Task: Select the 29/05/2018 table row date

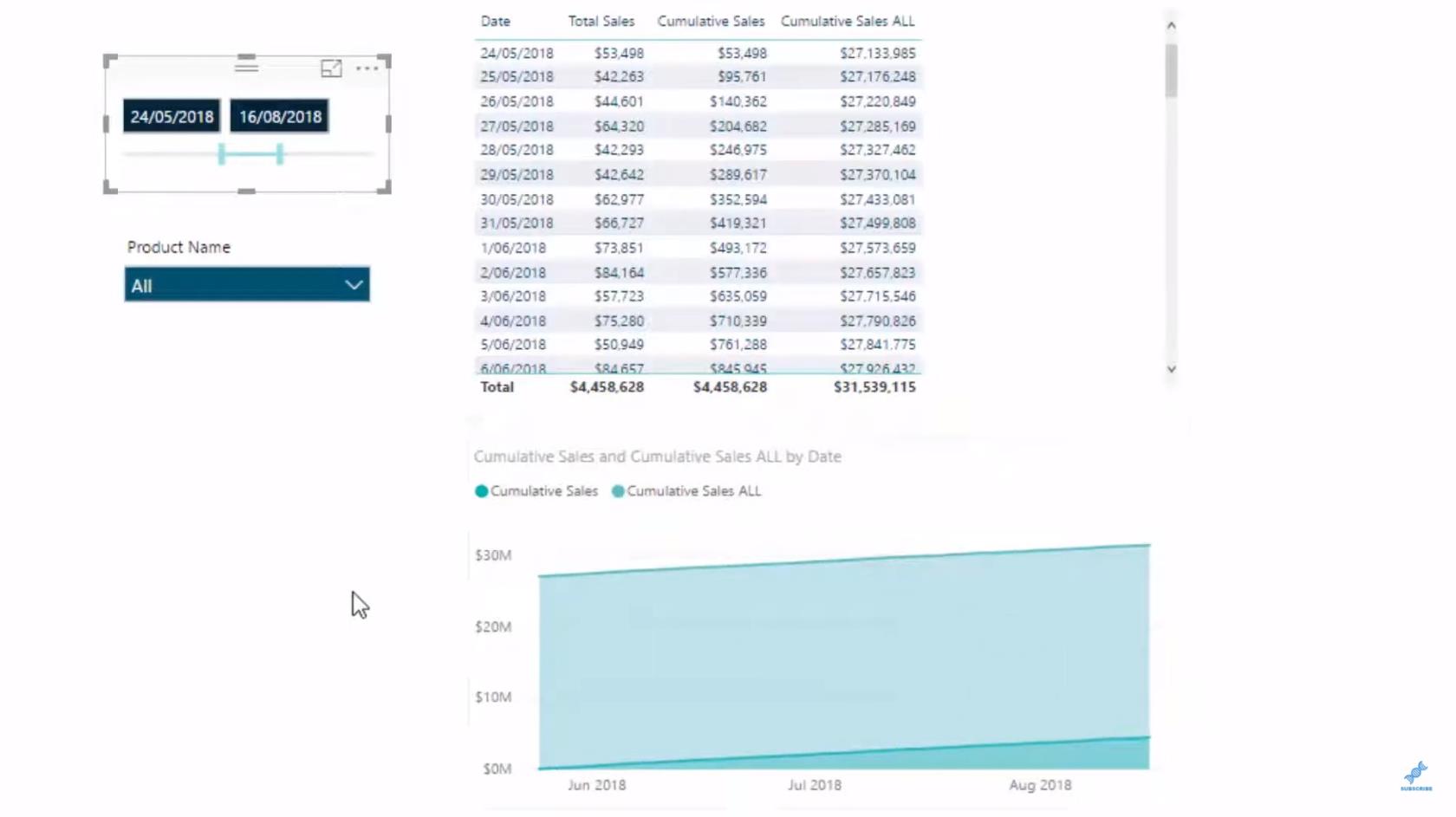Action: (x=517, y=174)
